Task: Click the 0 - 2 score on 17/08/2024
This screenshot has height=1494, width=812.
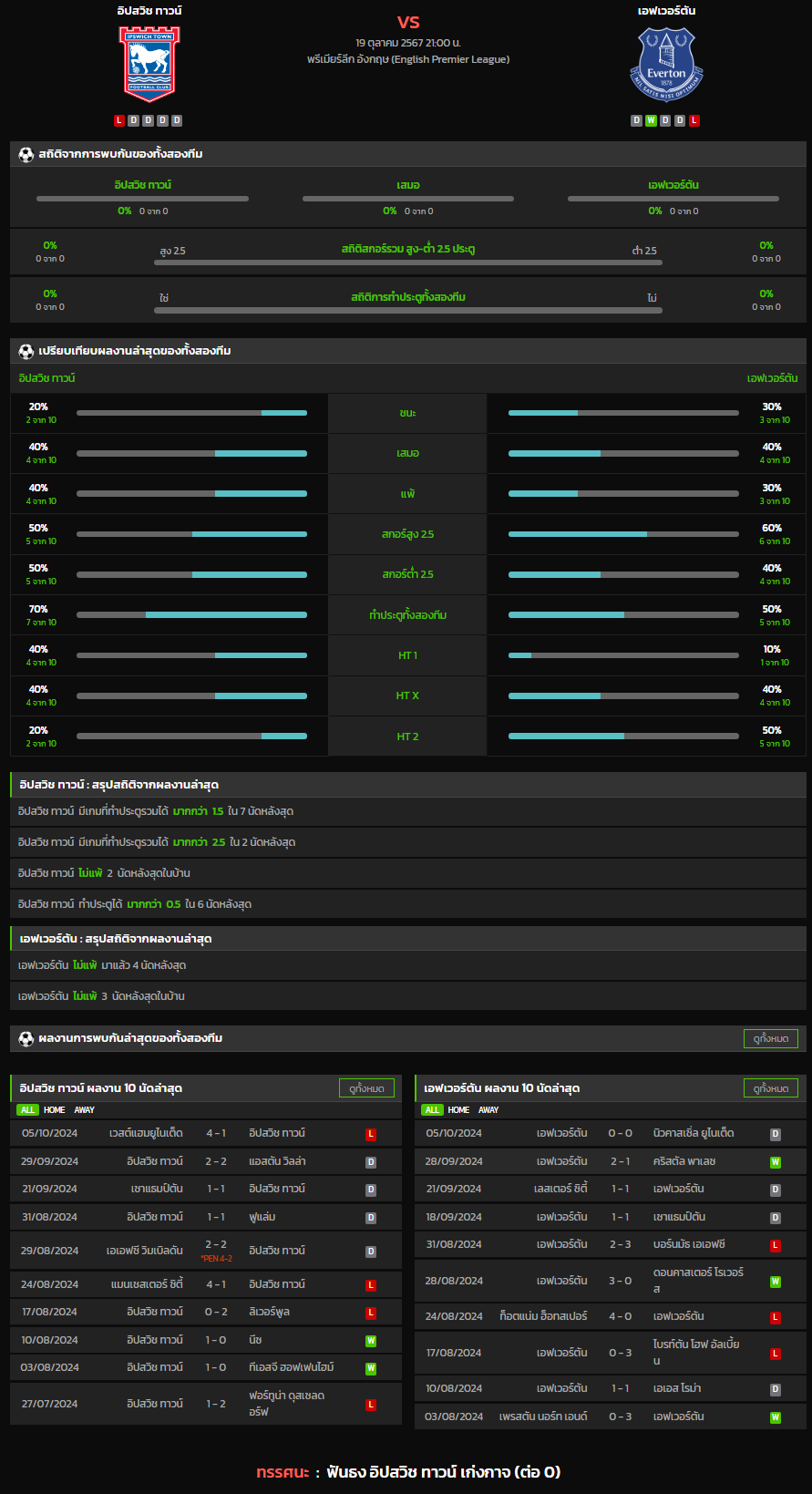Action: [x=216, y=1313]
